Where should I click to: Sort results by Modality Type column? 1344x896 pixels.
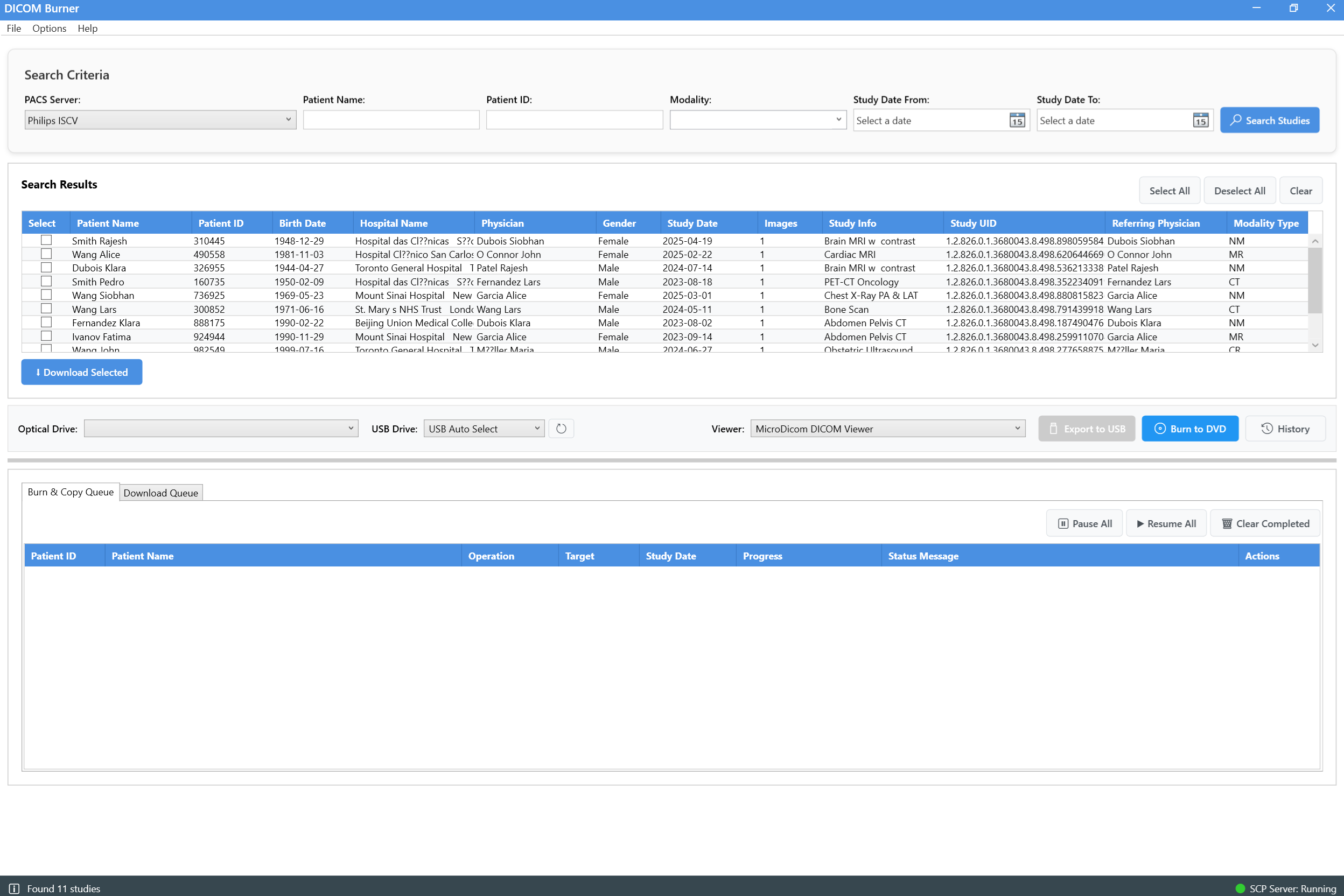[x=1267, y=223]
